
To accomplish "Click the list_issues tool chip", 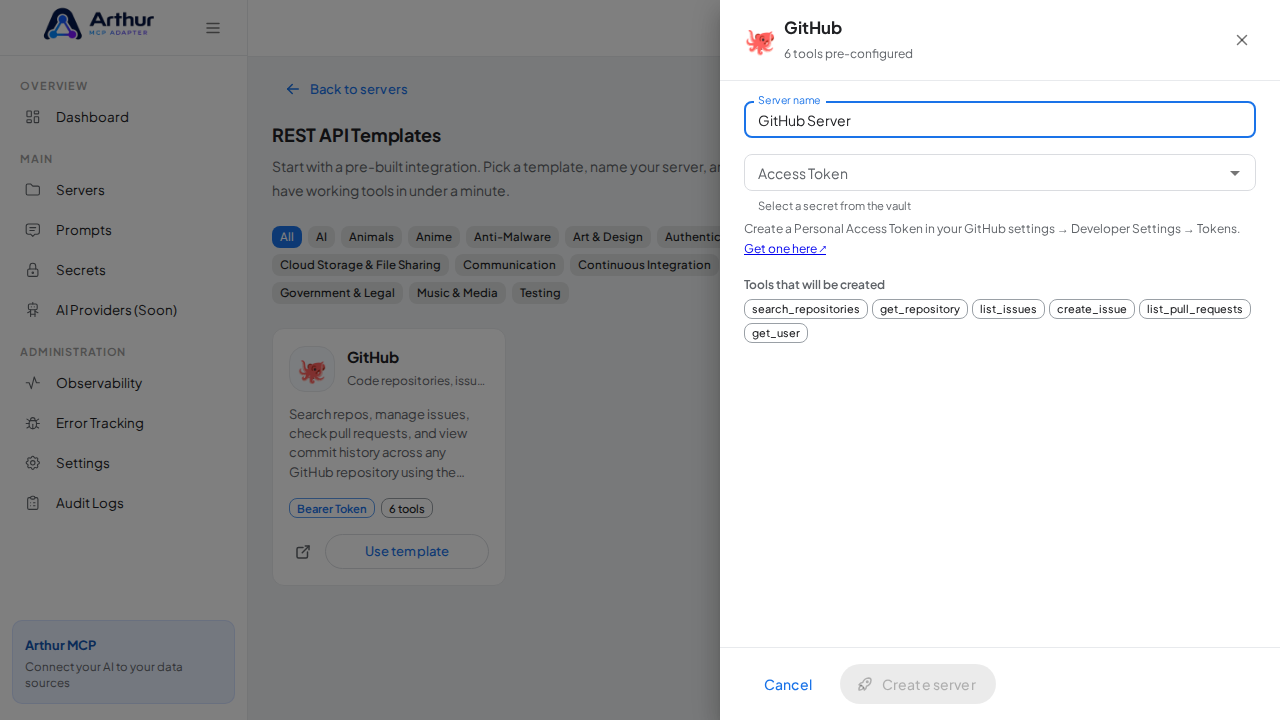I will [x=1008, y=309].
